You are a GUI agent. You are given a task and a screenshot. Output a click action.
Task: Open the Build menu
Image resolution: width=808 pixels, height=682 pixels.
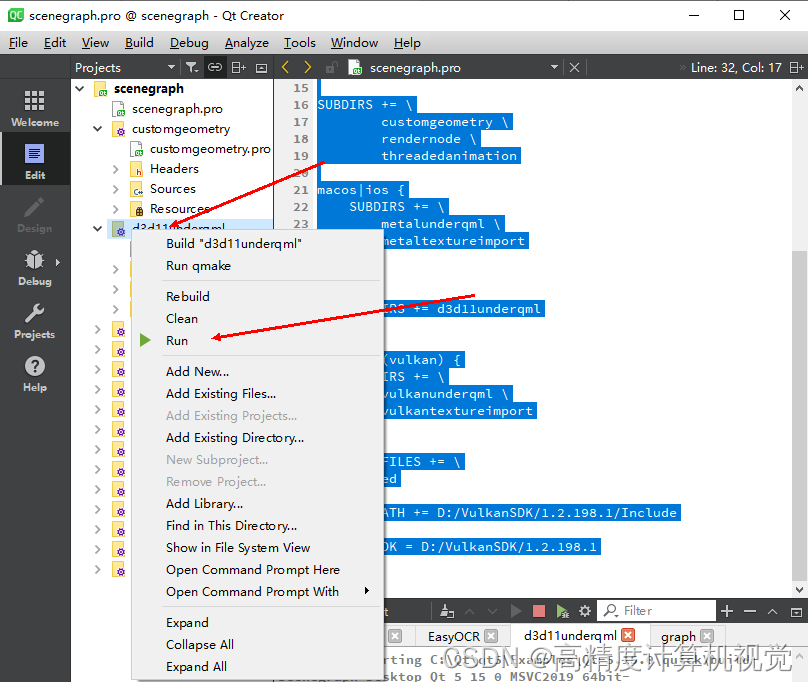(x=139, y=42)
